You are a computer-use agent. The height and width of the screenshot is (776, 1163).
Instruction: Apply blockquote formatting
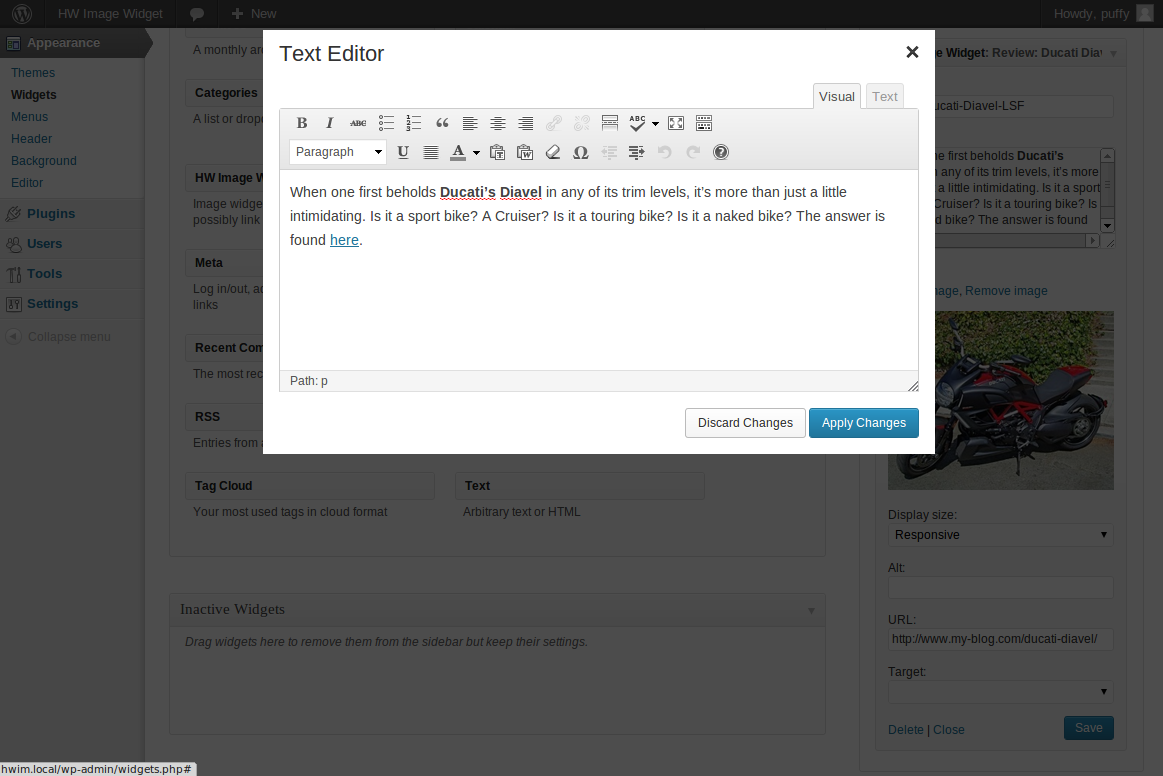point(442,123)
